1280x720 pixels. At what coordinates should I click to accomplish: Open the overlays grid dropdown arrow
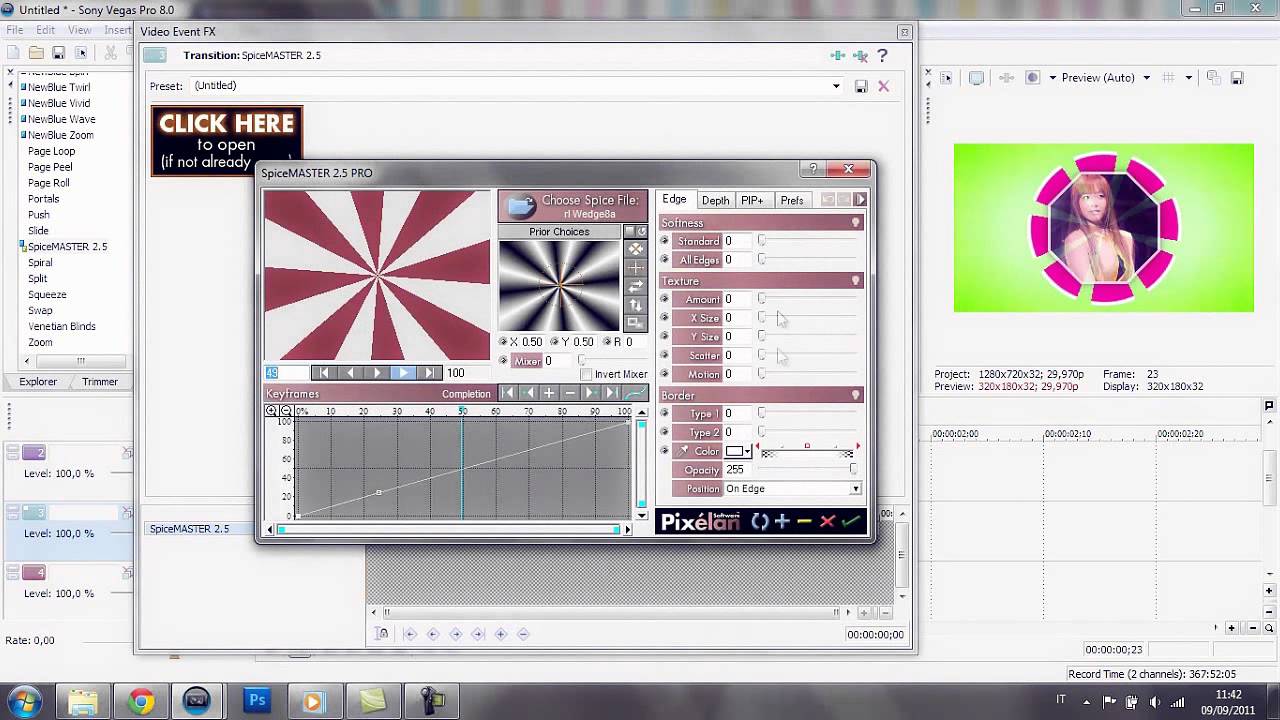[x=1189, y=78]
